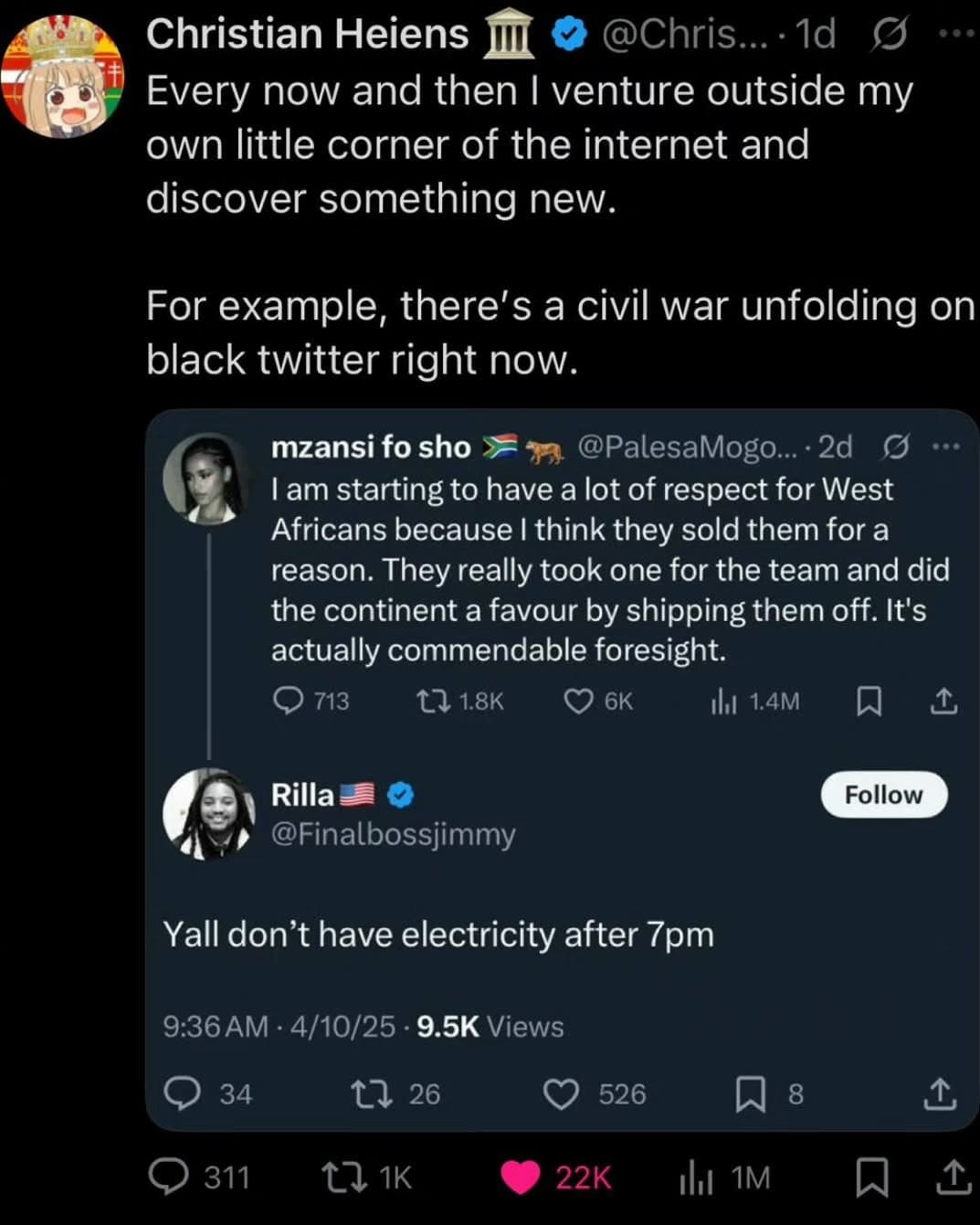Bookmark Christian Heiens' main tweet

pos(871,1177)
